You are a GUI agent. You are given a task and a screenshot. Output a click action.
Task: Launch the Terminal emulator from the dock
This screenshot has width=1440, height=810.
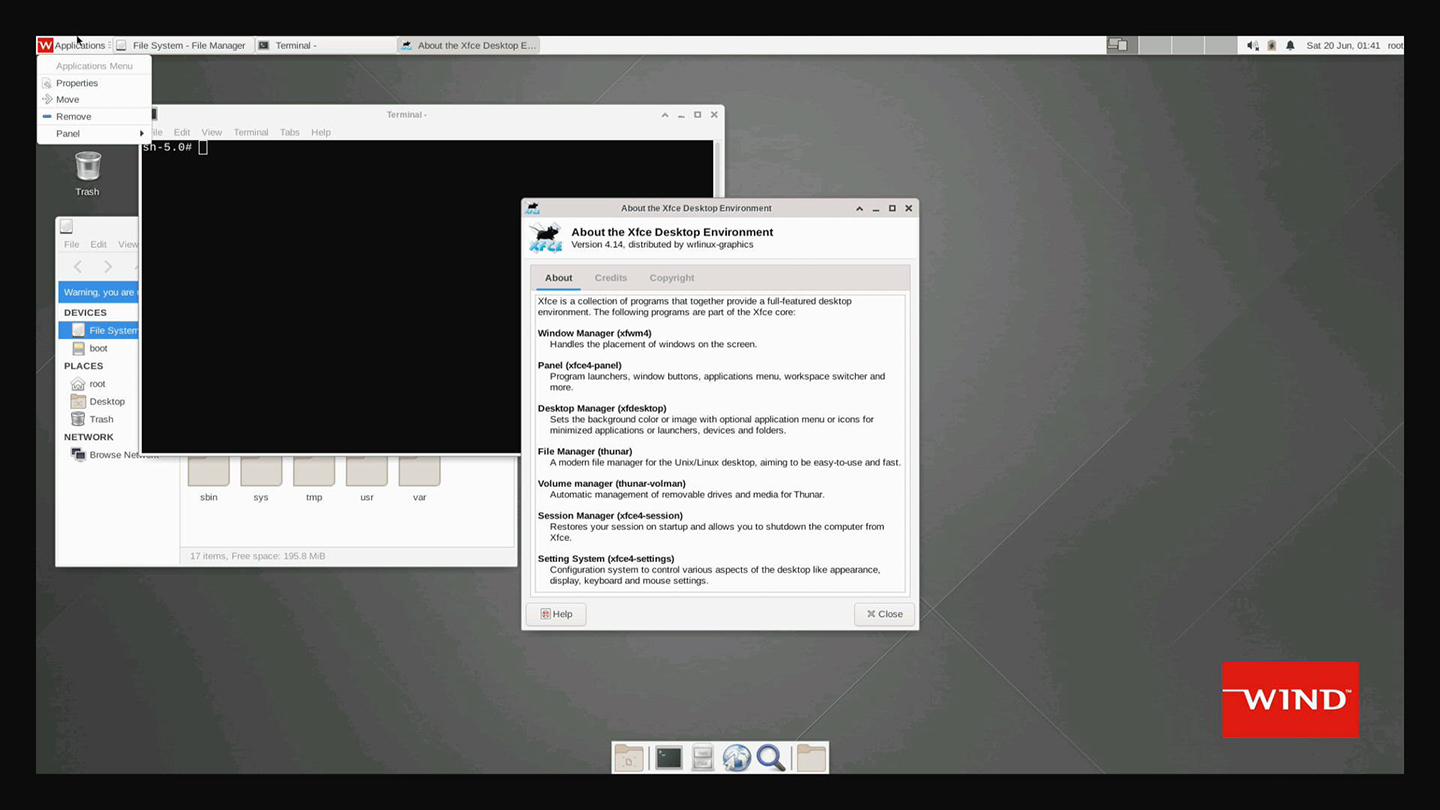(x=669, y=758)
